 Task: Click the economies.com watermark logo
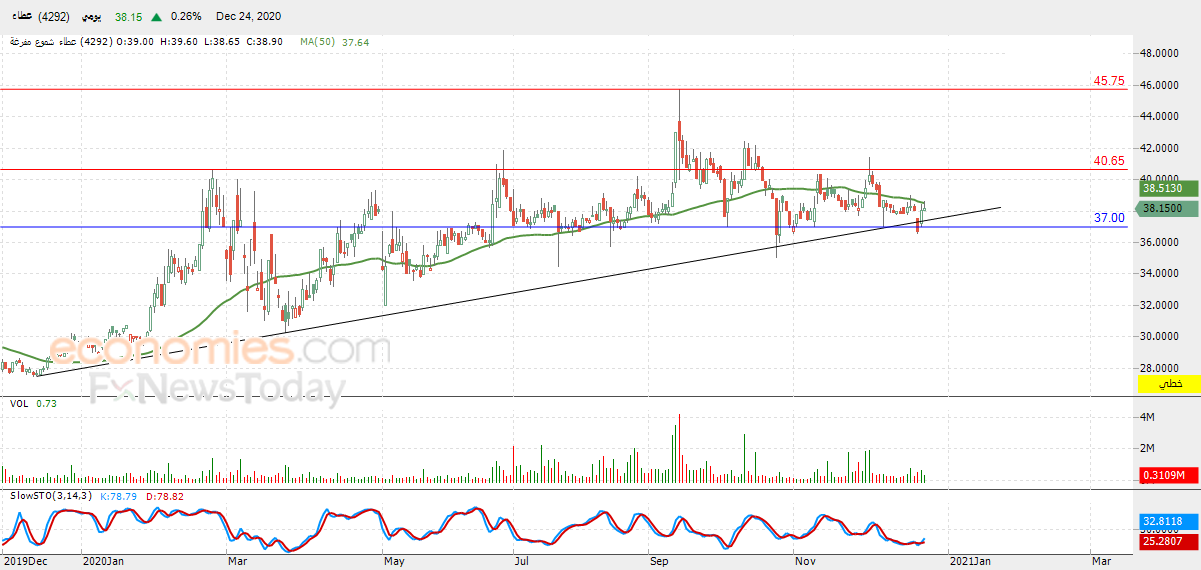(220, 350)
